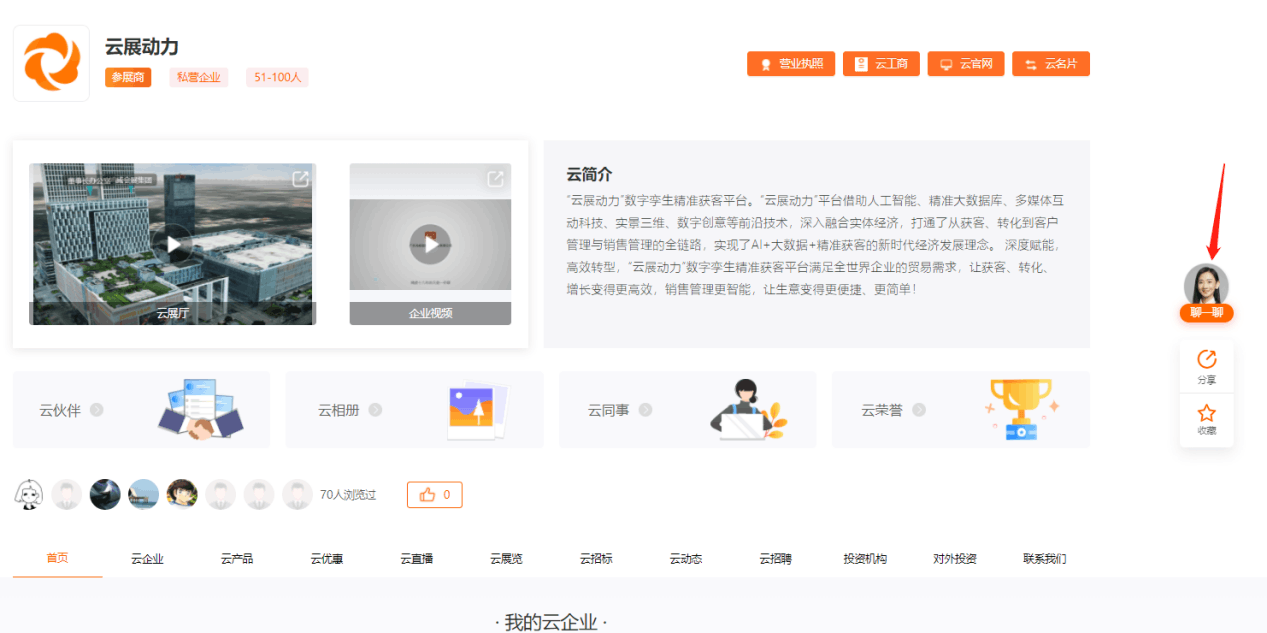Click the photo illustration in 云相册 card
This screenshot has width=1267, height=633.
pyautogui.click(x=477, y=411)
